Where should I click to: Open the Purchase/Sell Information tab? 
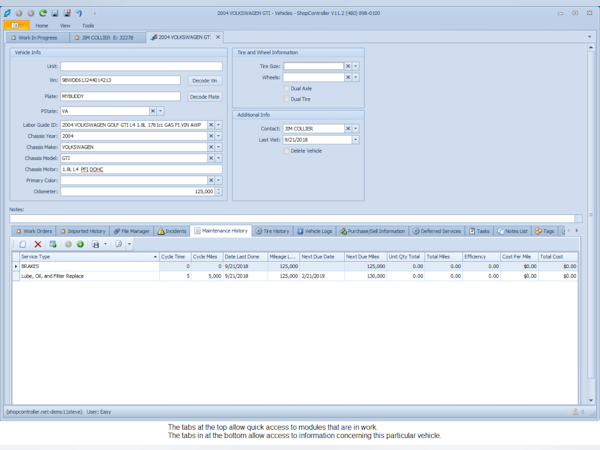click(x=372, y=231)
